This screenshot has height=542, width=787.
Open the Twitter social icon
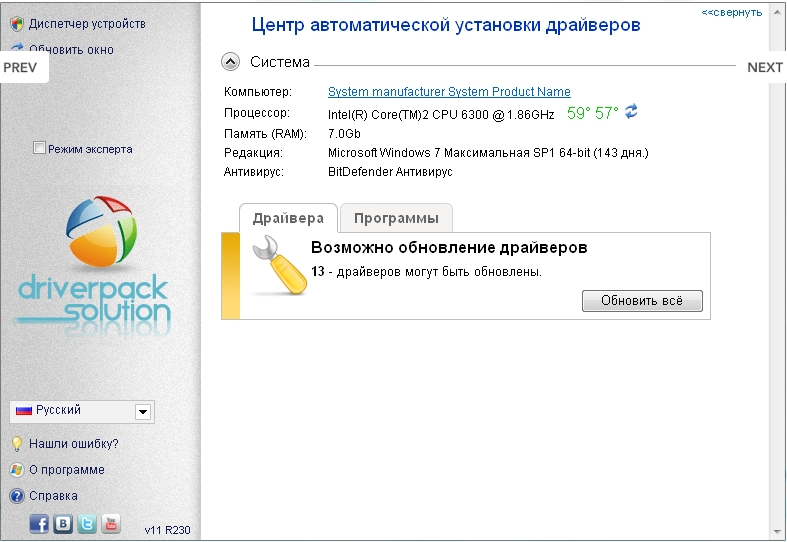point(87,524)
